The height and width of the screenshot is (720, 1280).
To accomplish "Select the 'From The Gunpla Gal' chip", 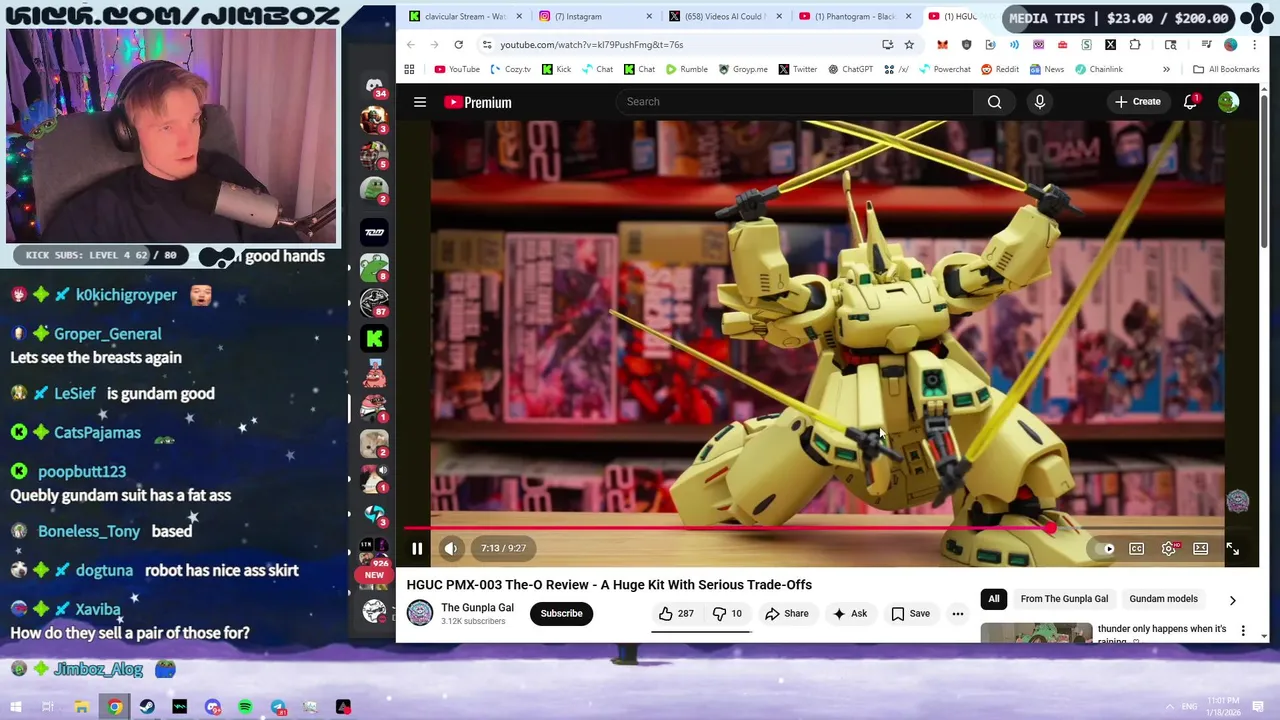I will point(1064,599).
